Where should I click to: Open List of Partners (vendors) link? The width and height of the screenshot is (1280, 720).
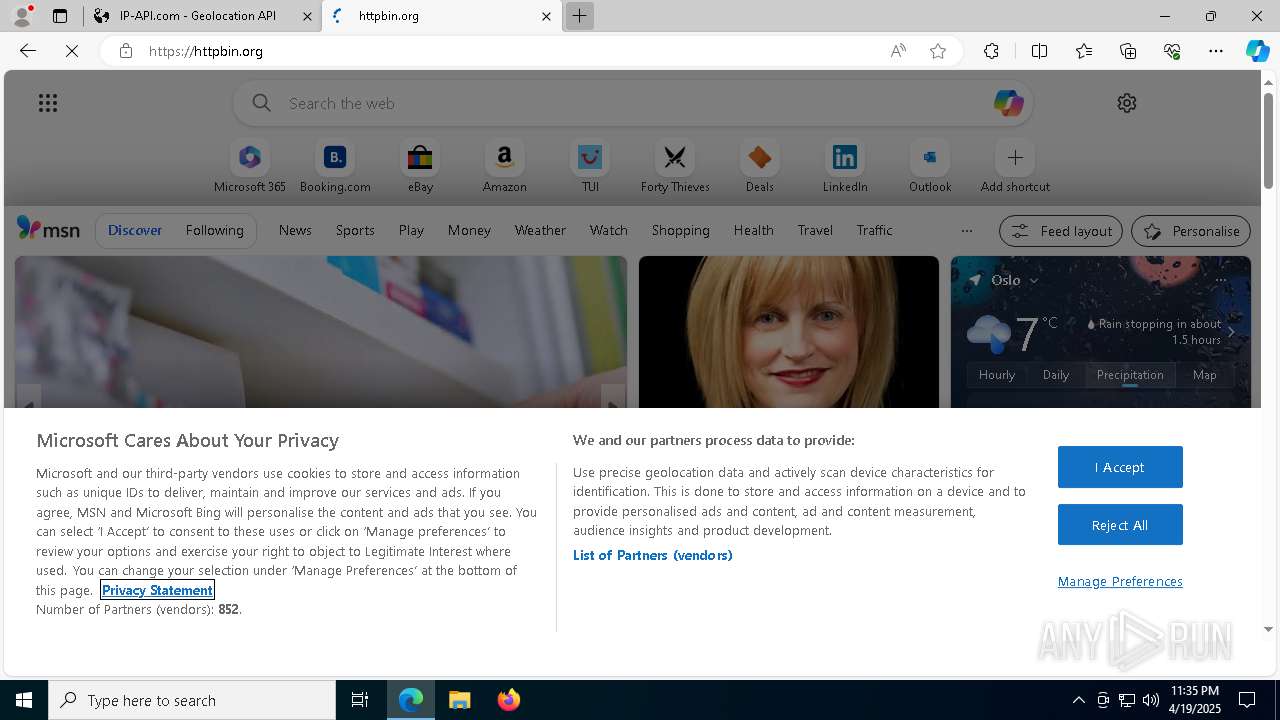(x=652, y=555)
